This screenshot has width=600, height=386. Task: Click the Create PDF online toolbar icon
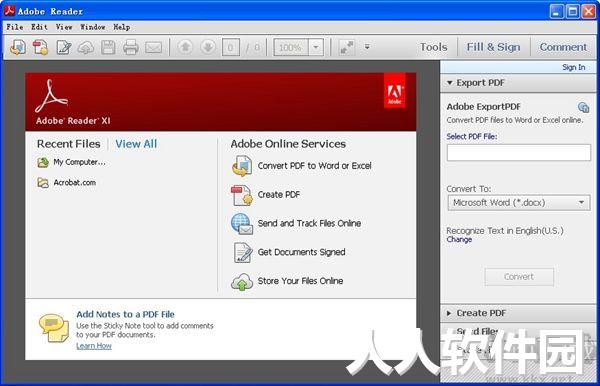pyautogui.click(x=40, y=47)
